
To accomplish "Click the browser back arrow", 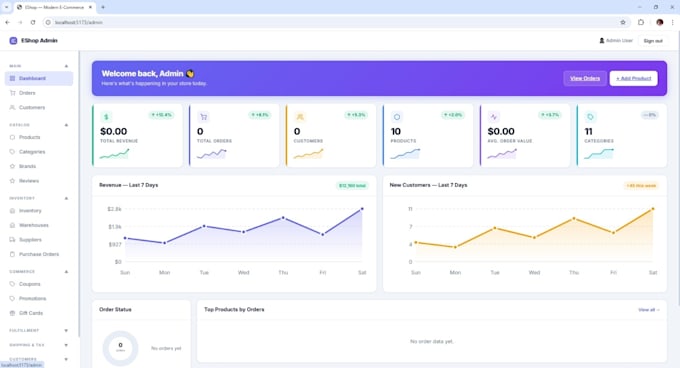I will (7, 22).
